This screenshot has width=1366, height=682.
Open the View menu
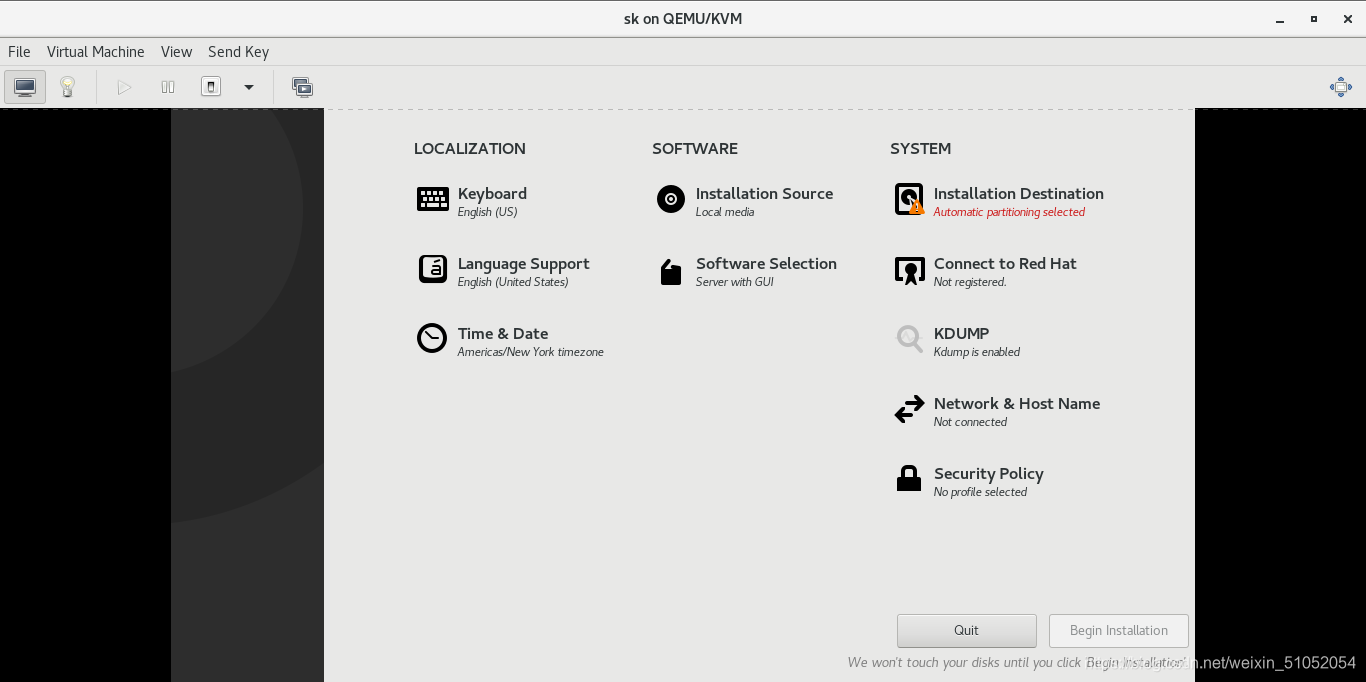(x=176, y=52)
